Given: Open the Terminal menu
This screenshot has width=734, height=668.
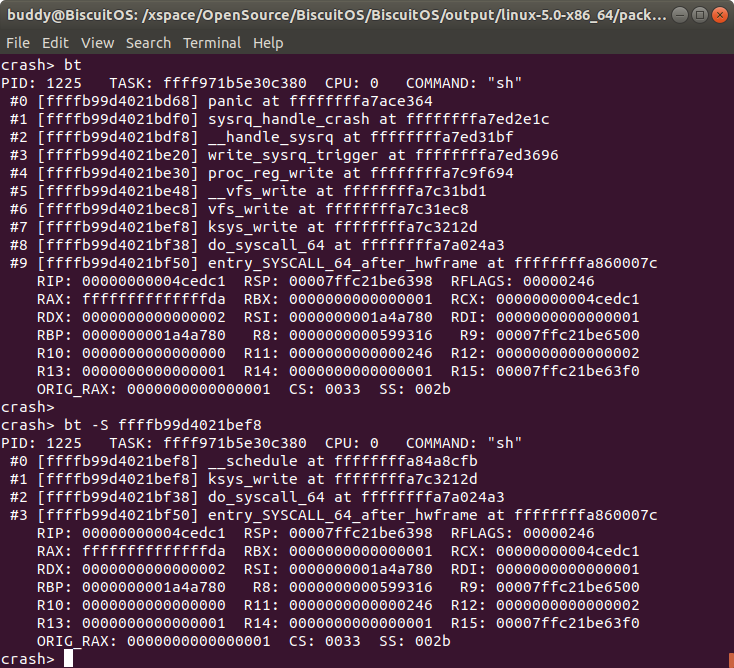Looking at the screenshot, I should (211, 43).
